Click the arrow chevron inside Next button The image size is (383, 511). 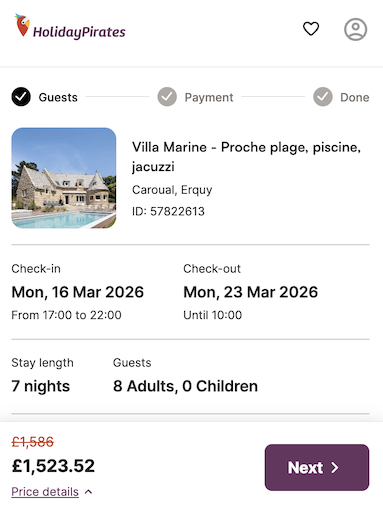pos(335,468)
